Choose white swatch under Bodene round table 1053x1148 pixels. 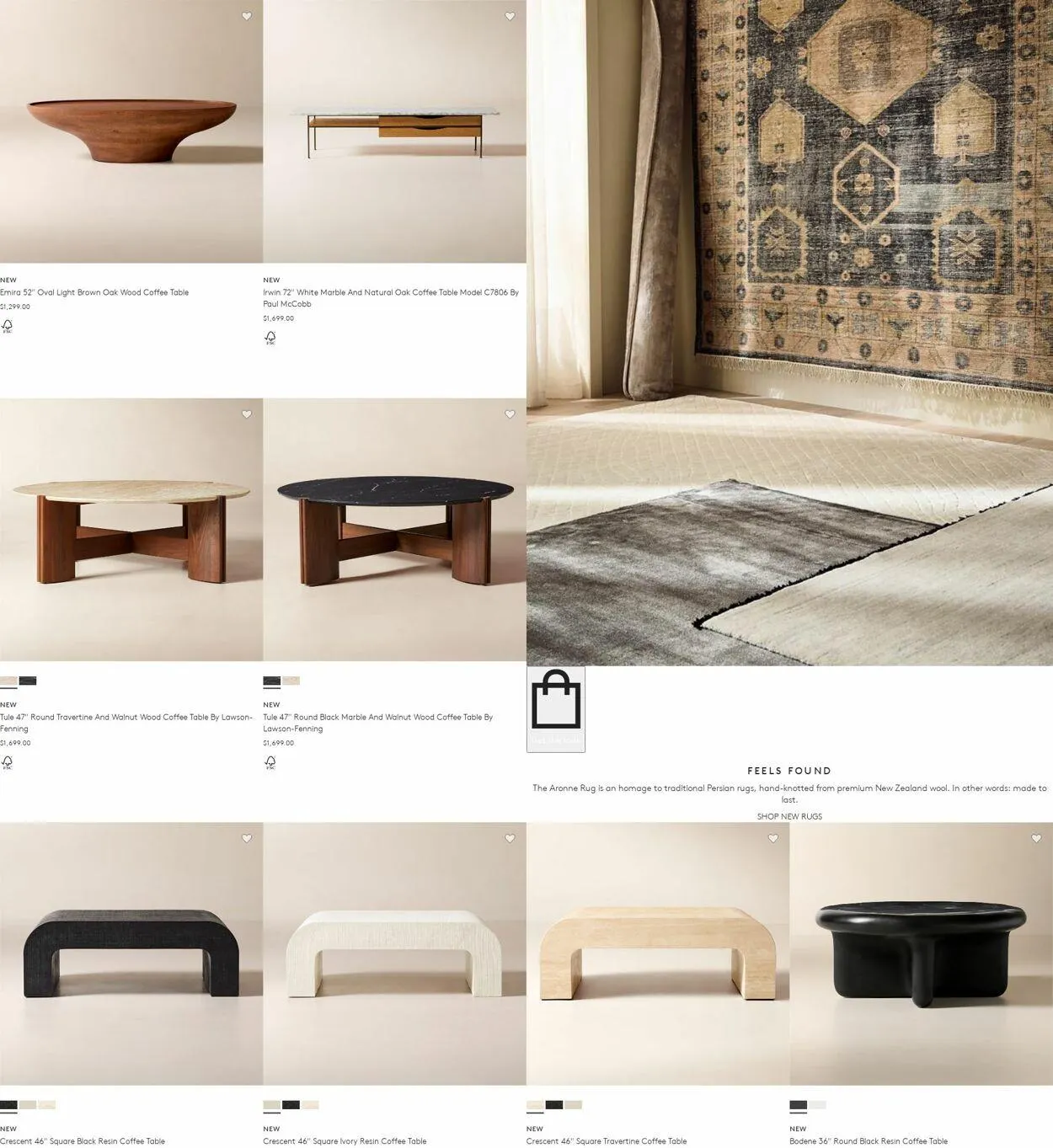point(818,1105)
